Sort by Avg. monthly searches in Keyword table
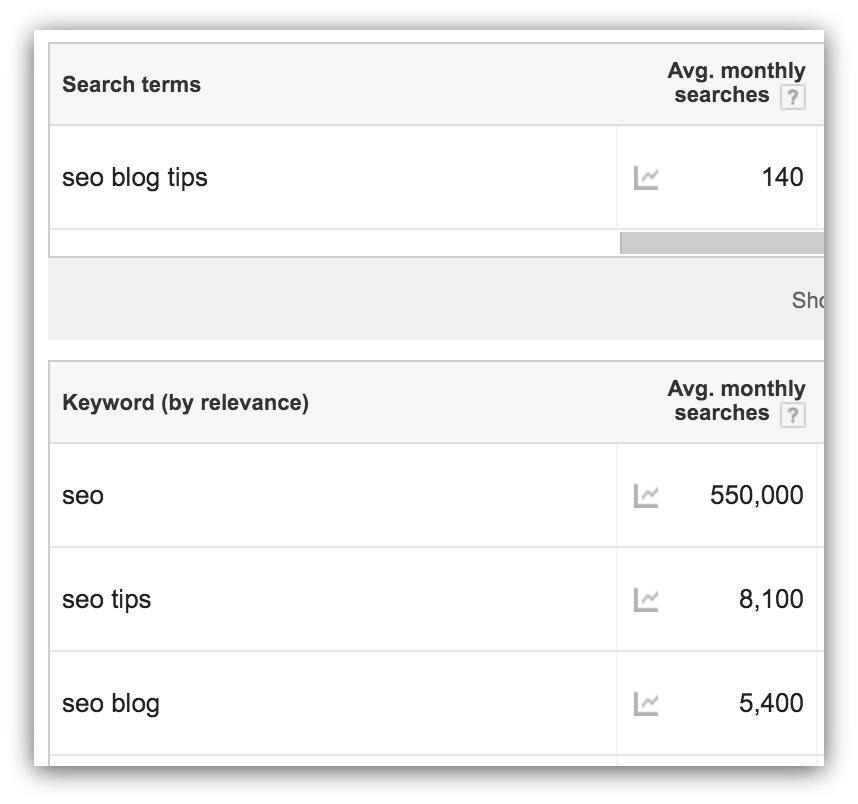This screenshot has height=804, width=858. coord(736,400)
